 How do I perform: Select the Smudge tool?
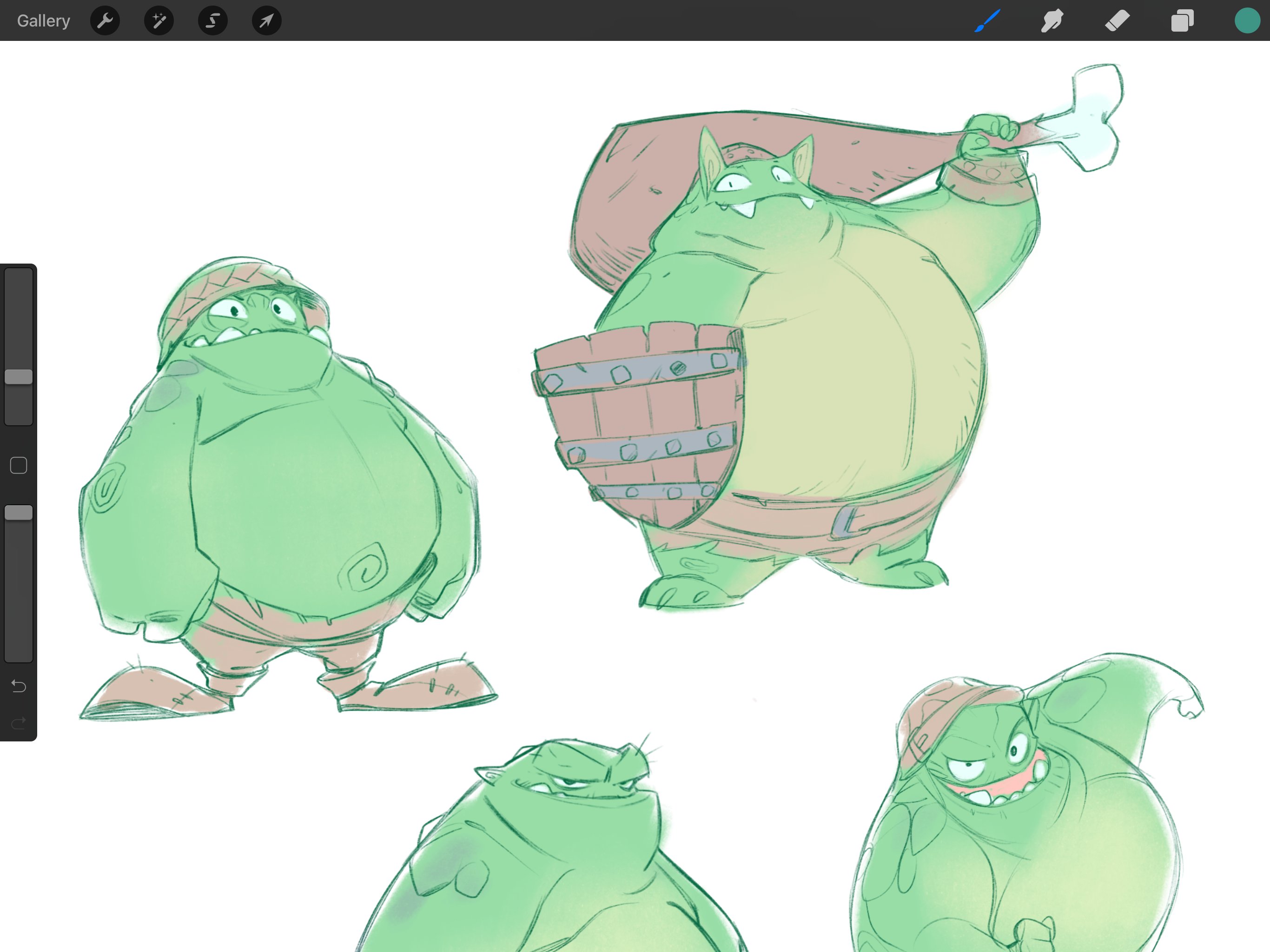(1052, 20)
